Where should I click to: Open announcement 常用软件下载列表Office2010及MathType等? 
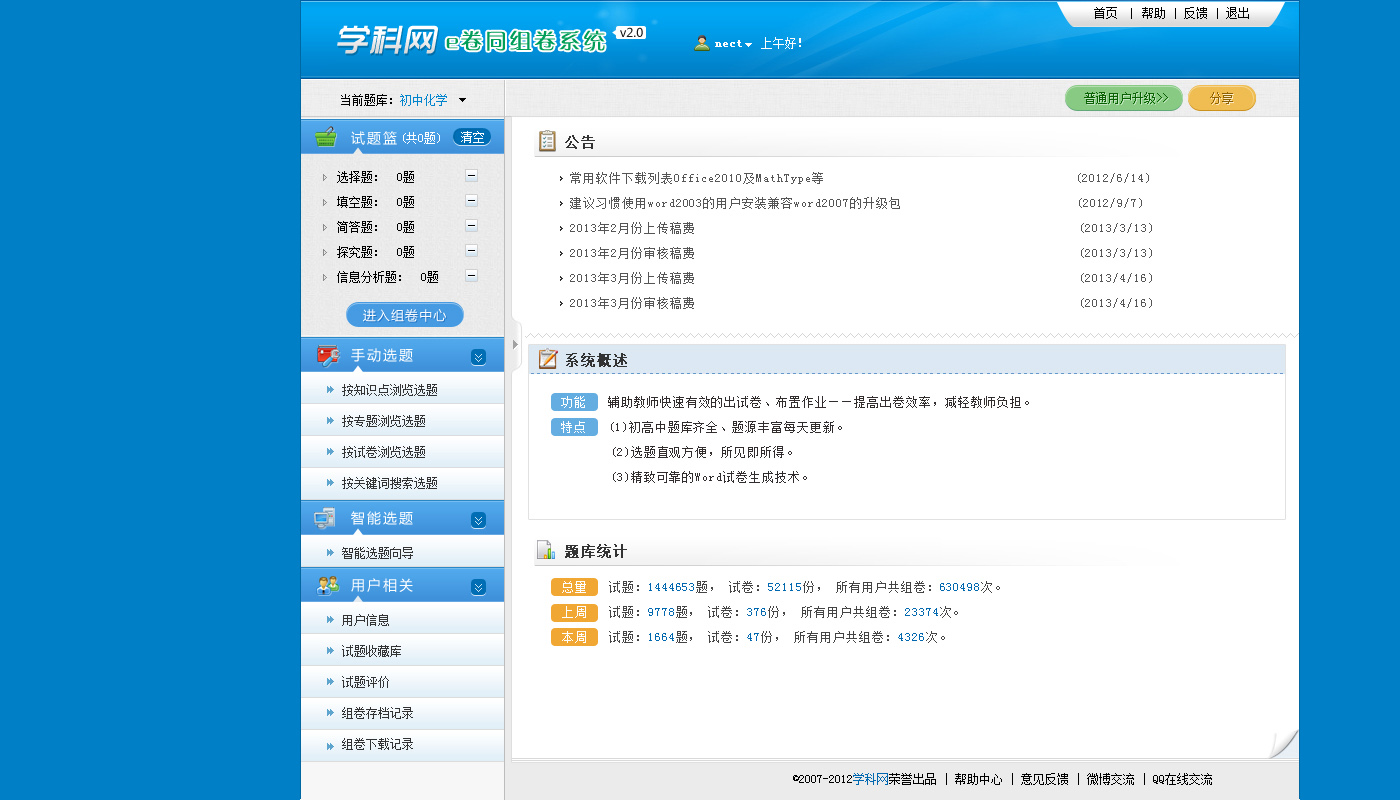click(x=696, y=178)
